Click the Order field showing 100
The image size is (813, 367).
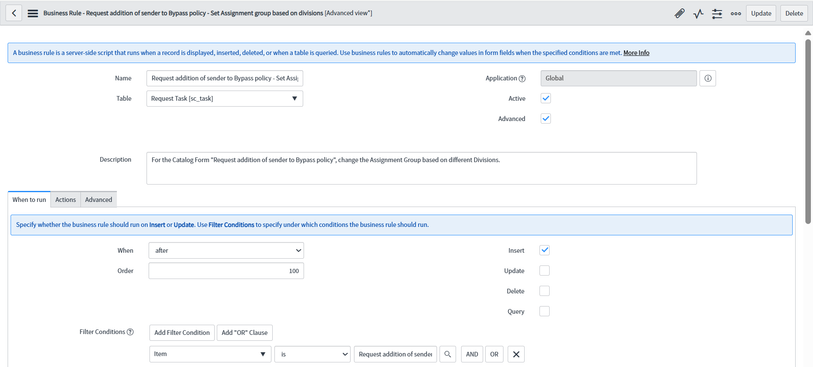coord(226,271)
